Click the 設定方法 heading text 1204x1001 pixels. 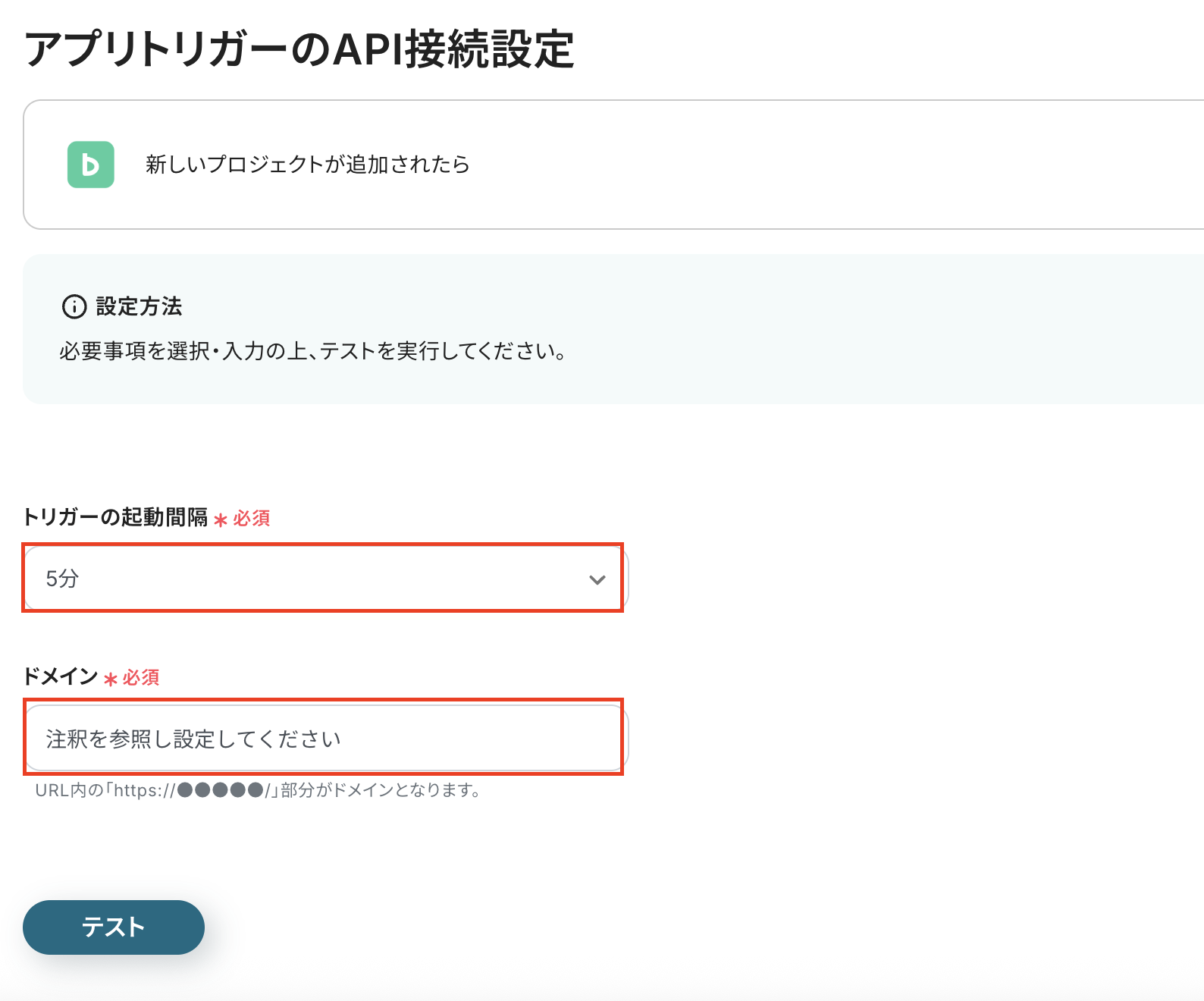pos(139,306)
